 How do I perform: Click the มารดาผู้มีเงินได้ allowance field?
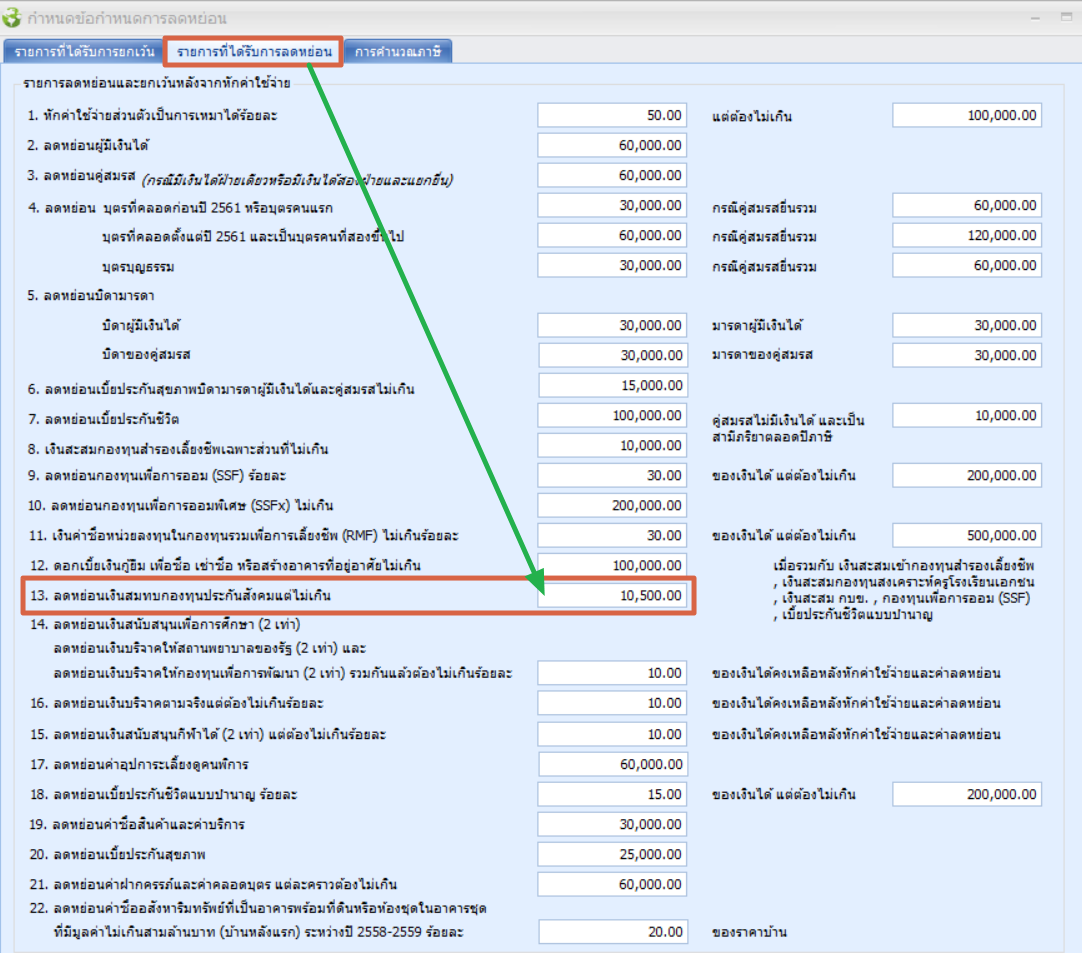966,326
